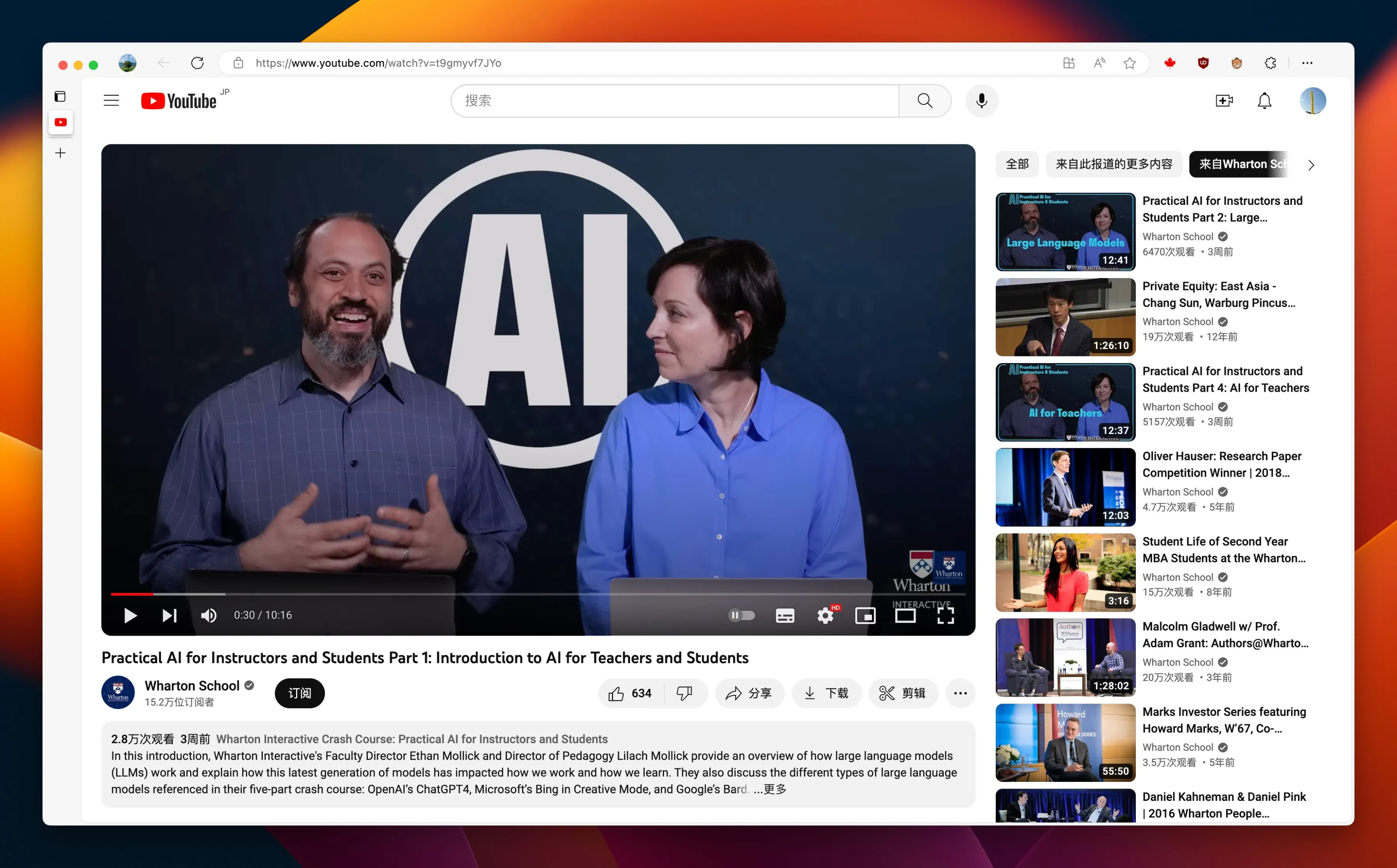This screenshot has width=1397, height=868.
Task: Click the create video camera icon
Action: coord(1224,101)
